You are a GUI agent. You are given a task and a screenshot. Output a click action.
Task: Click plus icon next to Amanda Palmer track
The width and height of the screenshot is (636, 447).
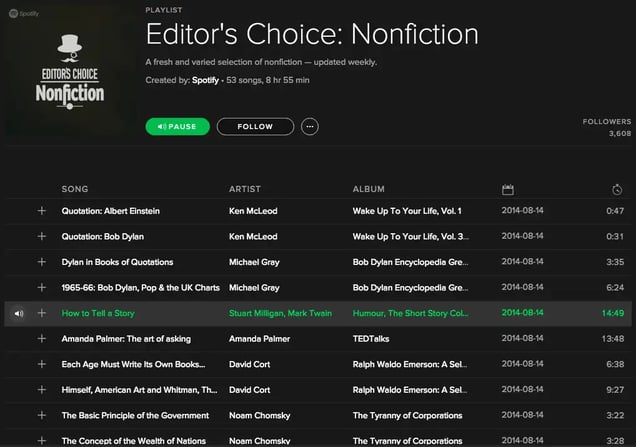(x=42, y=339)
